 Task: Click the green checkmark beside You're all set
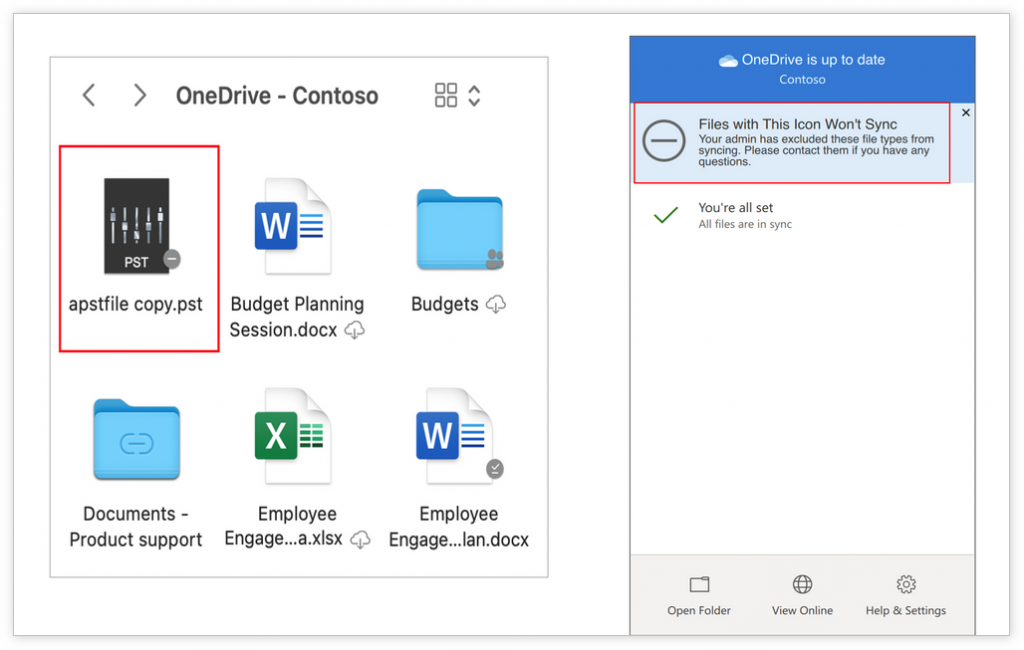point(665,215)
